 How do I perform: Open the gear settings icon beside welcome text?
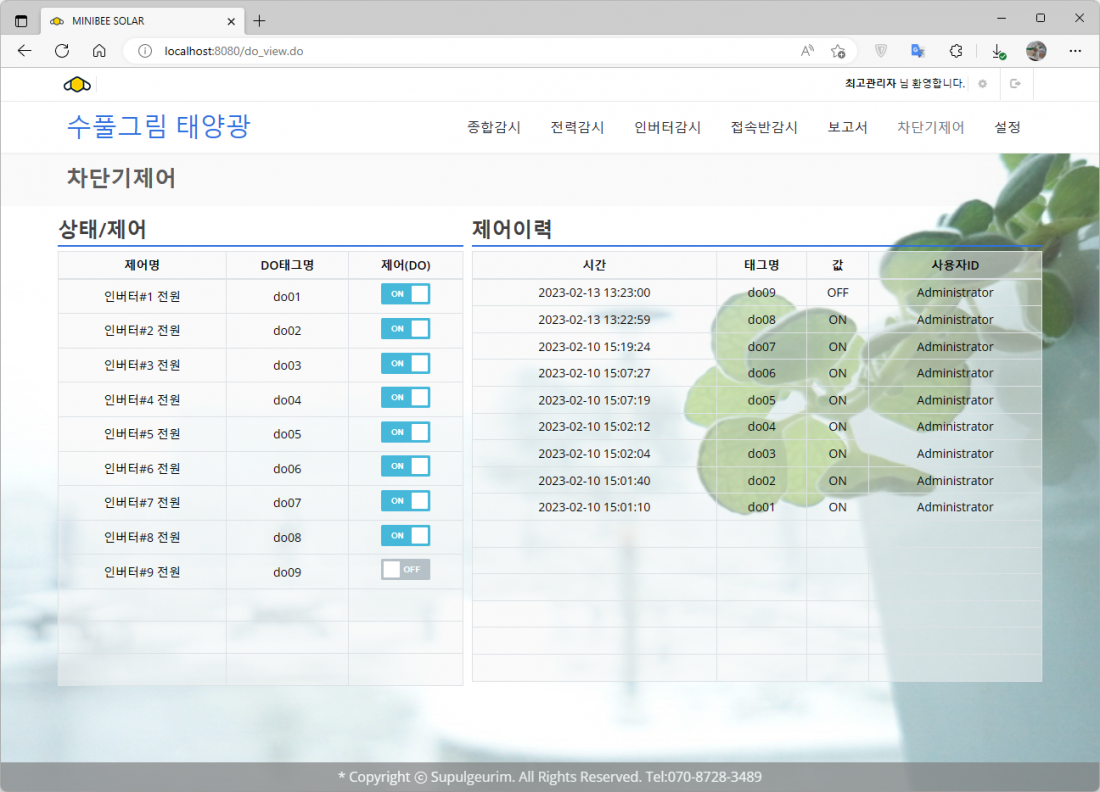click(x=983, y=84)
